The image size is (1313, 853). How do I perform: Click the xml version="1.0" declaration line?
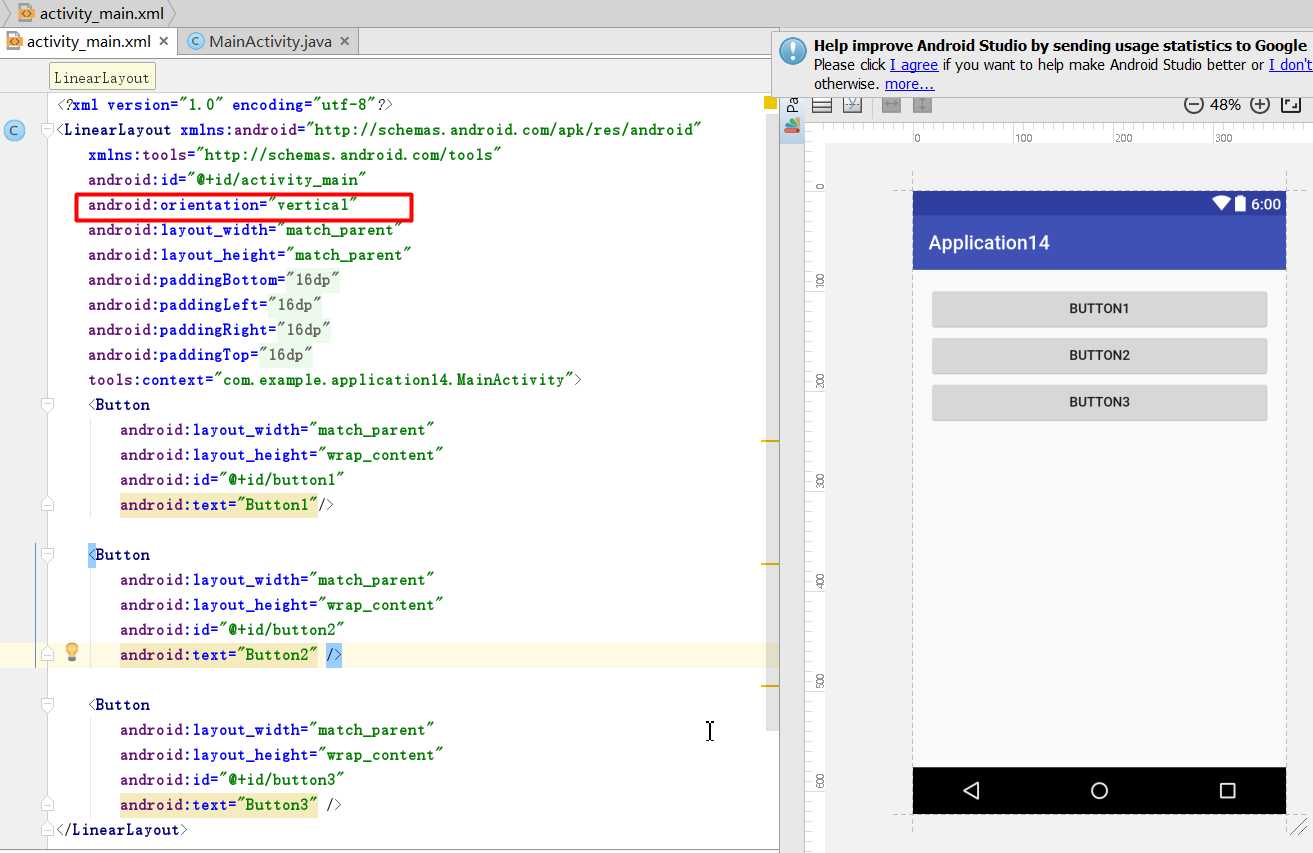(x=225, y=105)
